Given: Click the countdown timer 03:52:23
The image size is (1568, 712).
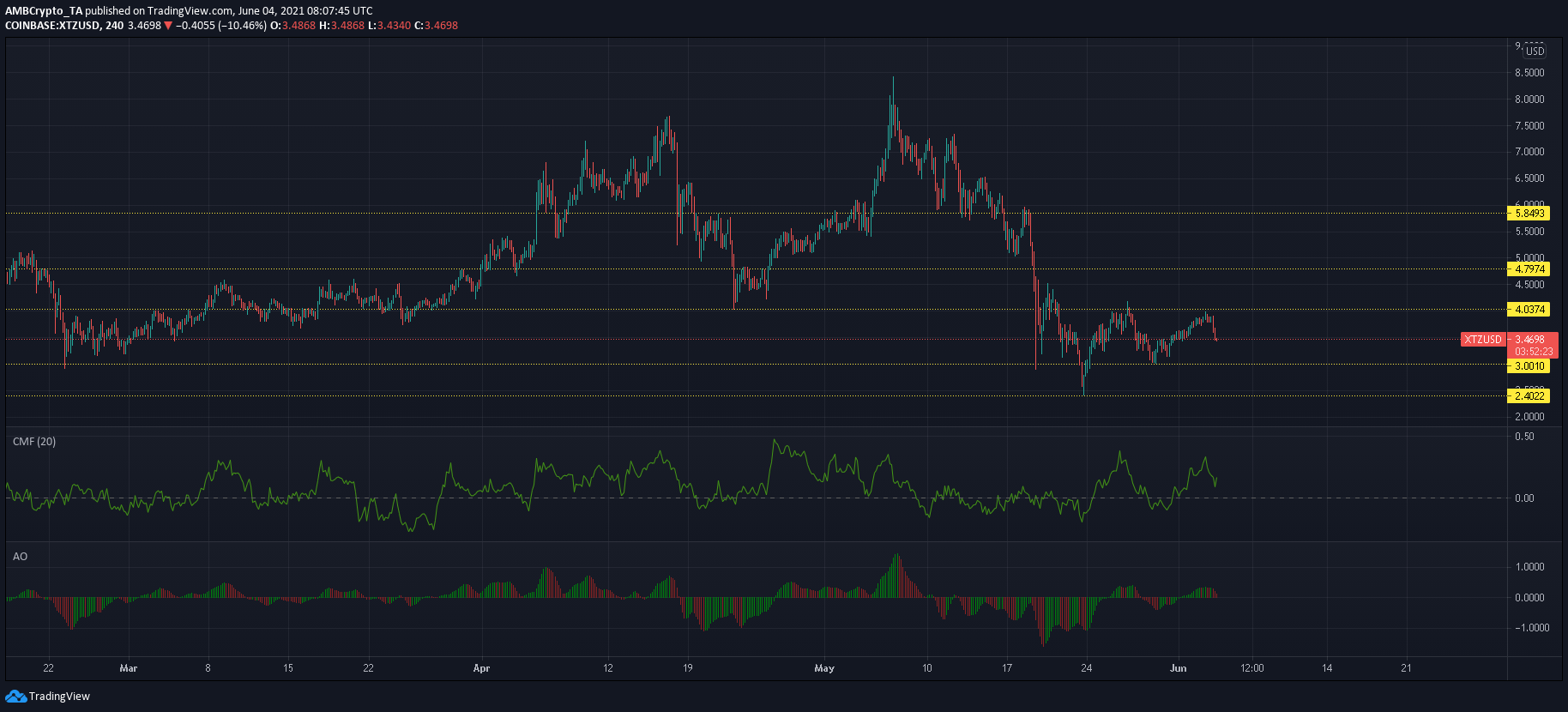Looking at the screenshot, I should pyautogui.click(x=1534, y=351).
